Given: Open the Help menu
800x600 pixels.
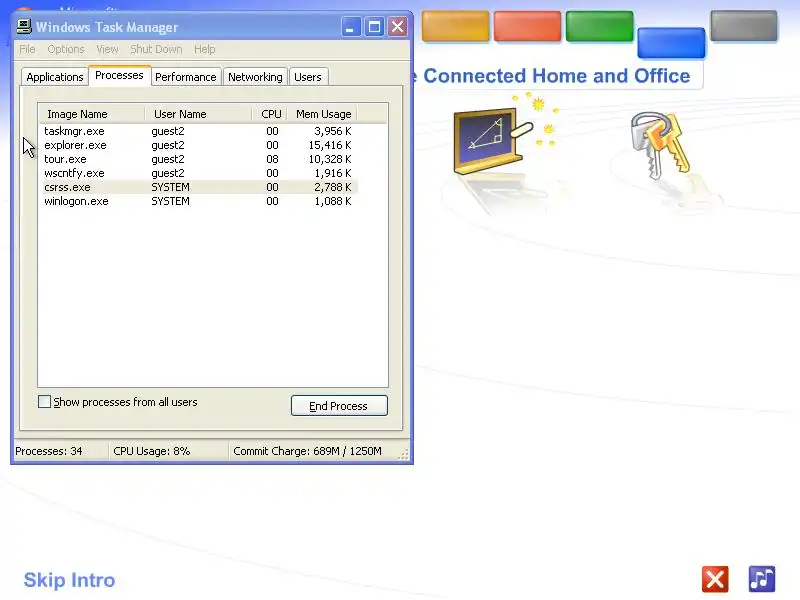Looking at the screenshot, I should point(205,49).
